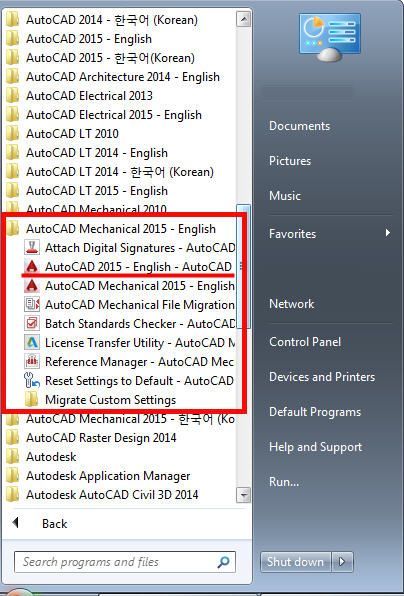Open the Migrate Custom Settings subfolder
Image resolution: width=404 pixels, height=596 pixels.
pos(110,400)
